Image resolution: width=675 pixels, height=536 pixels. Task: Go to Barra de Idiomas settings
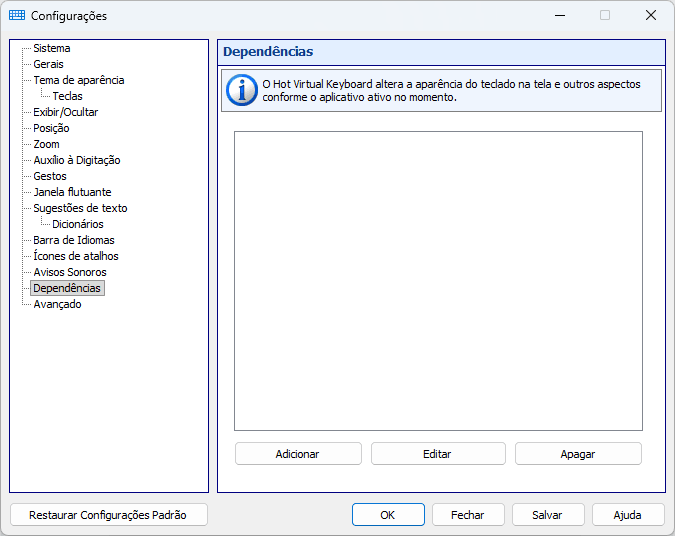tap(74, 240)
